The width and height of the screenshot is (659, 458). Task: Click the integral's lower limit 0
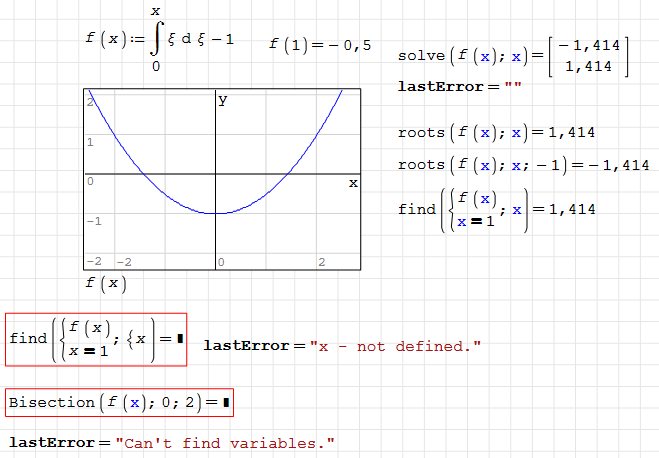pyautogui.click(x=155, y=66)
